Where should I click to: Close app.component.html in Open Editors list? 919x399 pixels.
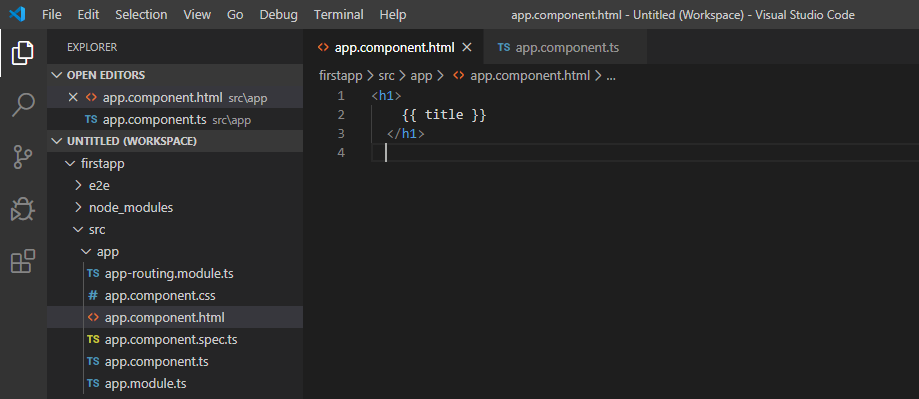(x=73, y=97)
